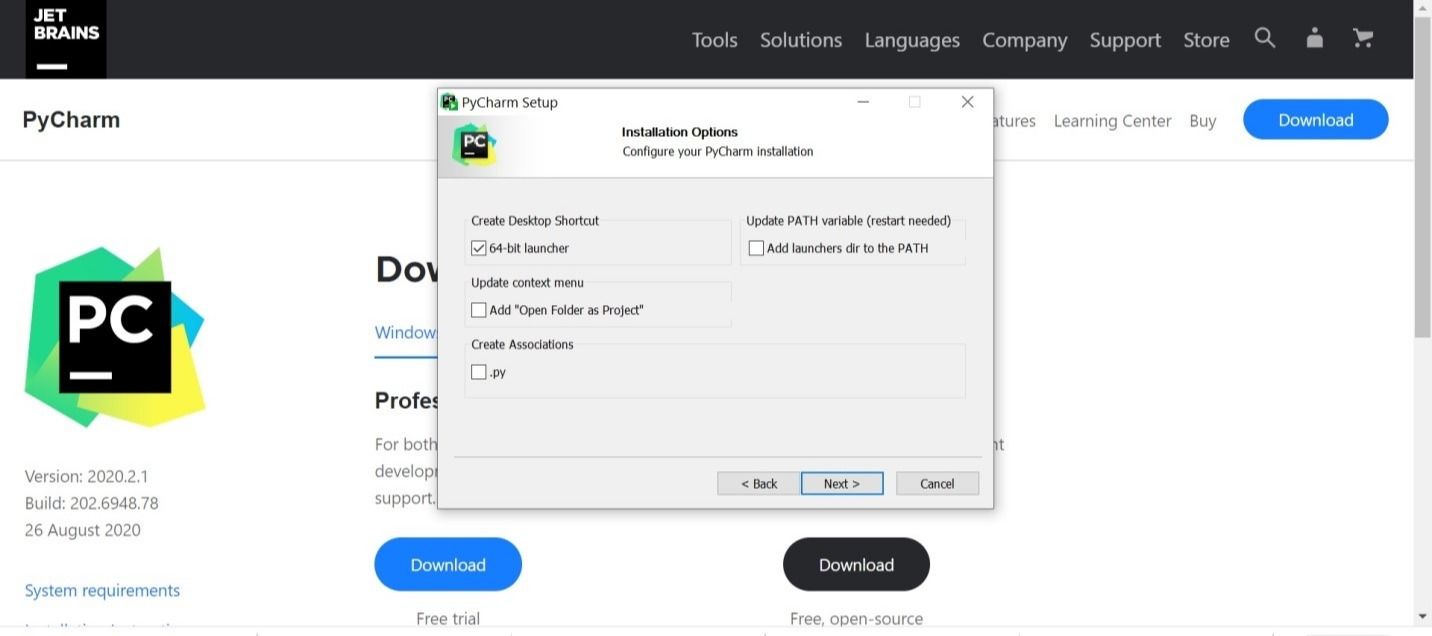Viewport: 1432px width, 636px height.
Task: Click Next button in the installer
Action: (x=842, y=484)
